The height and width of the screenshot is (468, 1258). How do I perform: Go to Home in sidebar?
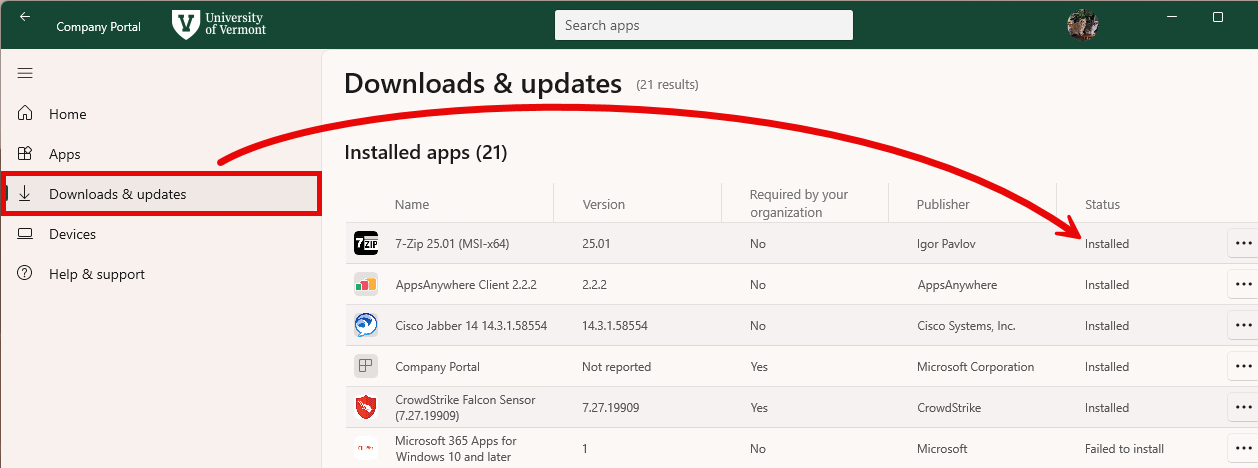tap(67, 114)
